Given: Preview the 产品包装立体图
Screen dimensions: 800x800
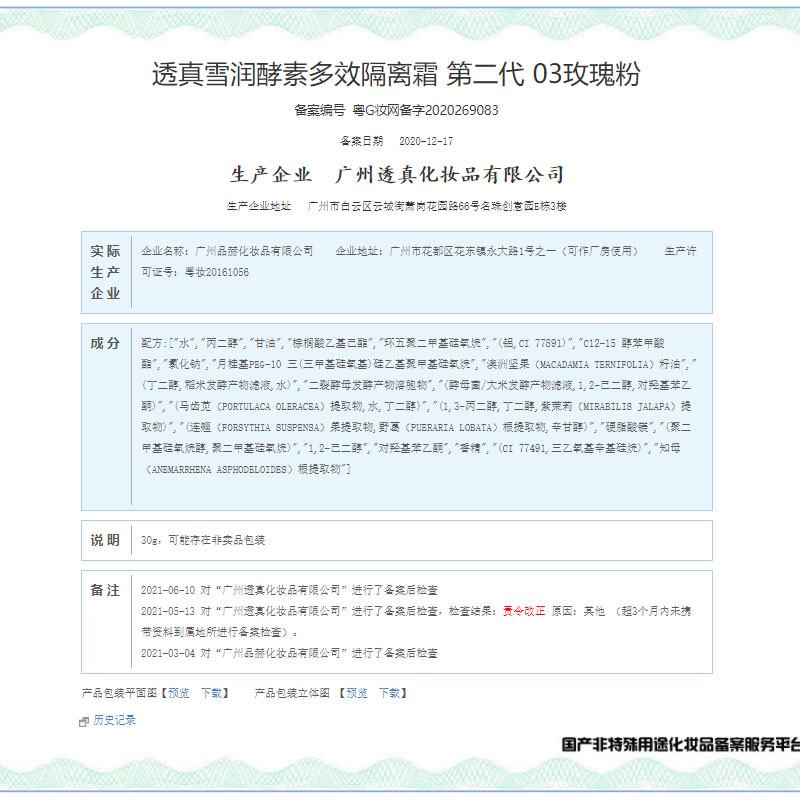Looking at the screenshot, I should click(356, 693).
